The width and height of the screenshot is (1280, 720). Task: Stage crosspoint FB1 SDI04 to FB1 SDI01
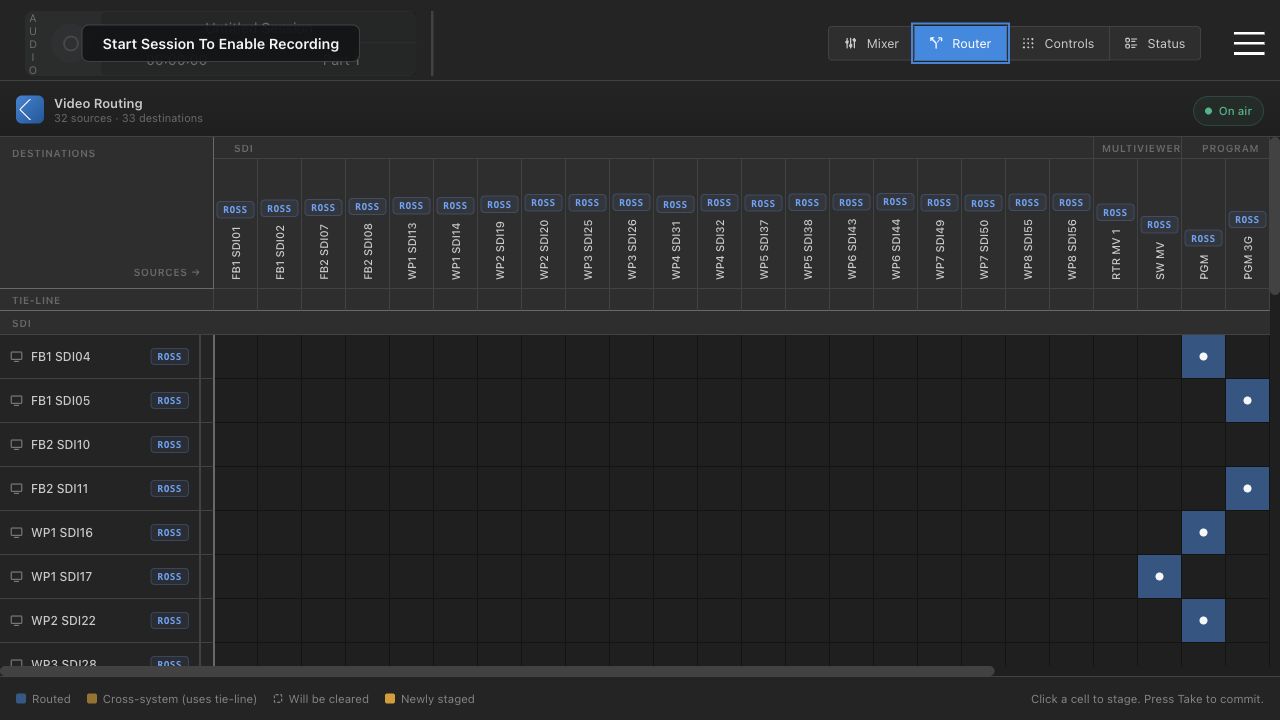click(235, 357)
